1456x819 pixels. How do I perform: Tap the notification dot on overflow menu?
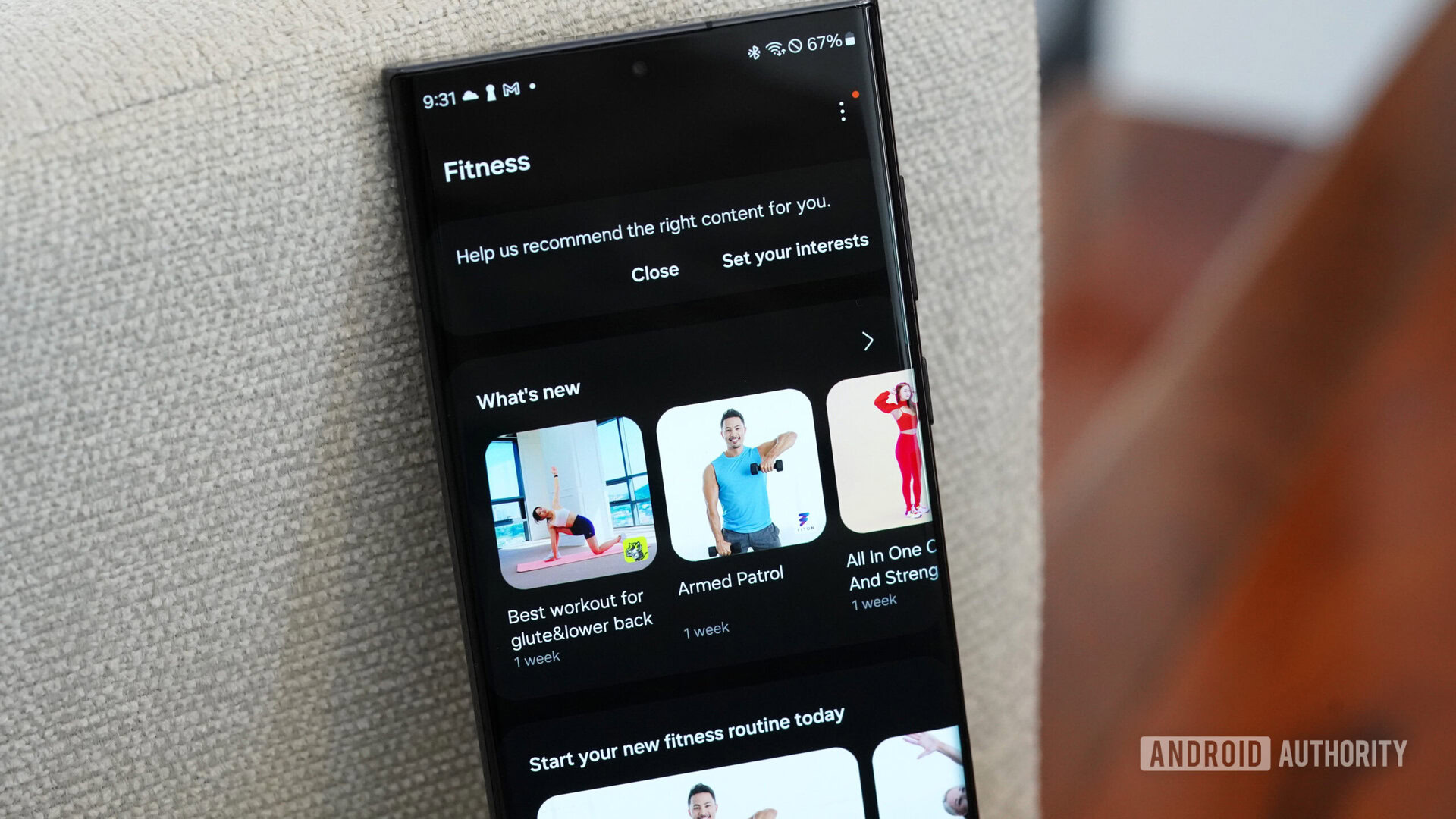click(x=855, y=95)
